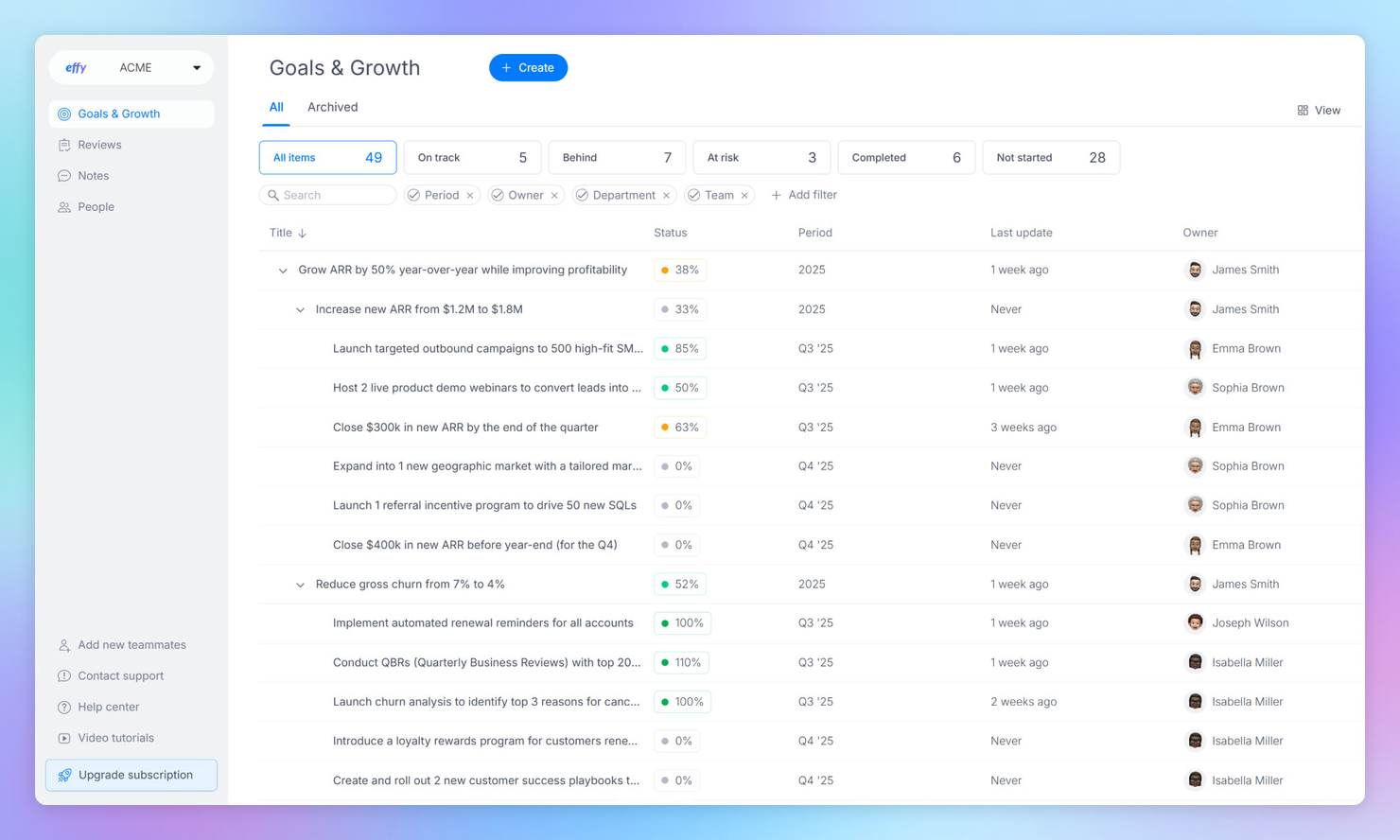Select the On track filter card
This screenshot has width=1400, height=840.
pos(472,158)
